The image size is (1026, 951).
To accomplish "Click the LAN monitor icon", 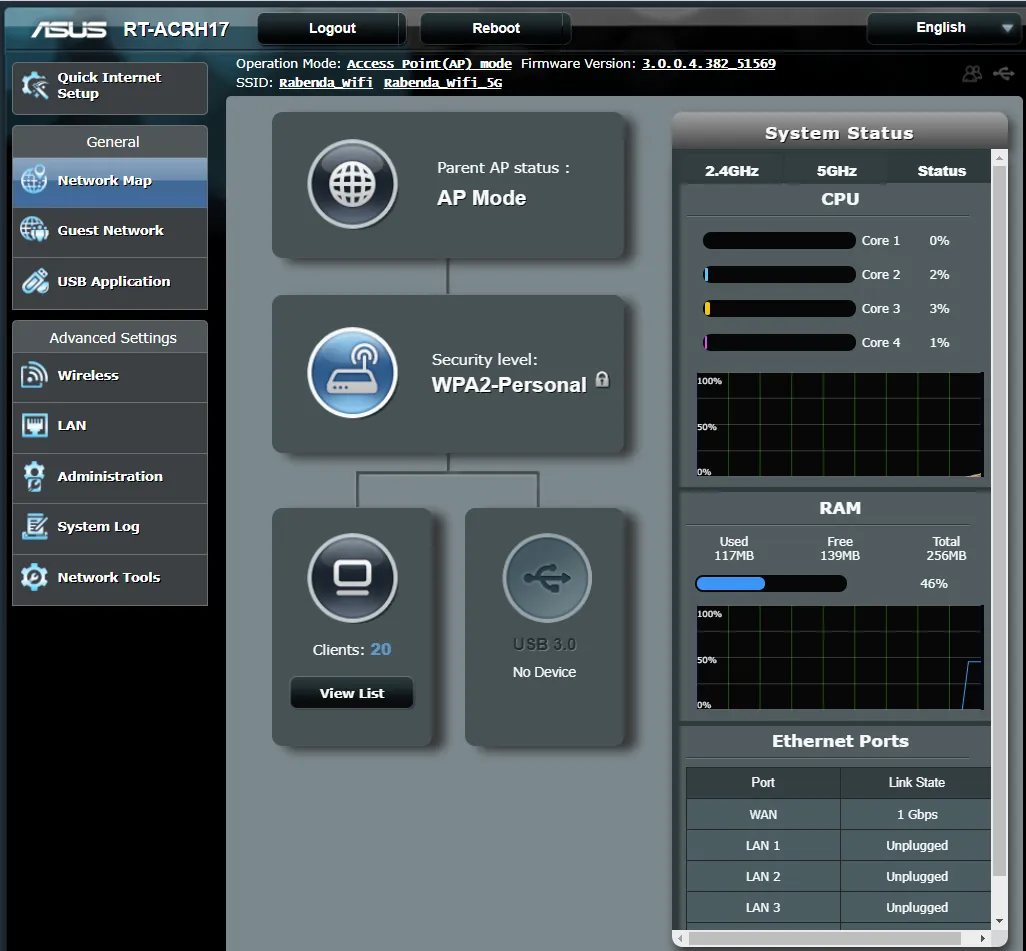I will 34,425.
